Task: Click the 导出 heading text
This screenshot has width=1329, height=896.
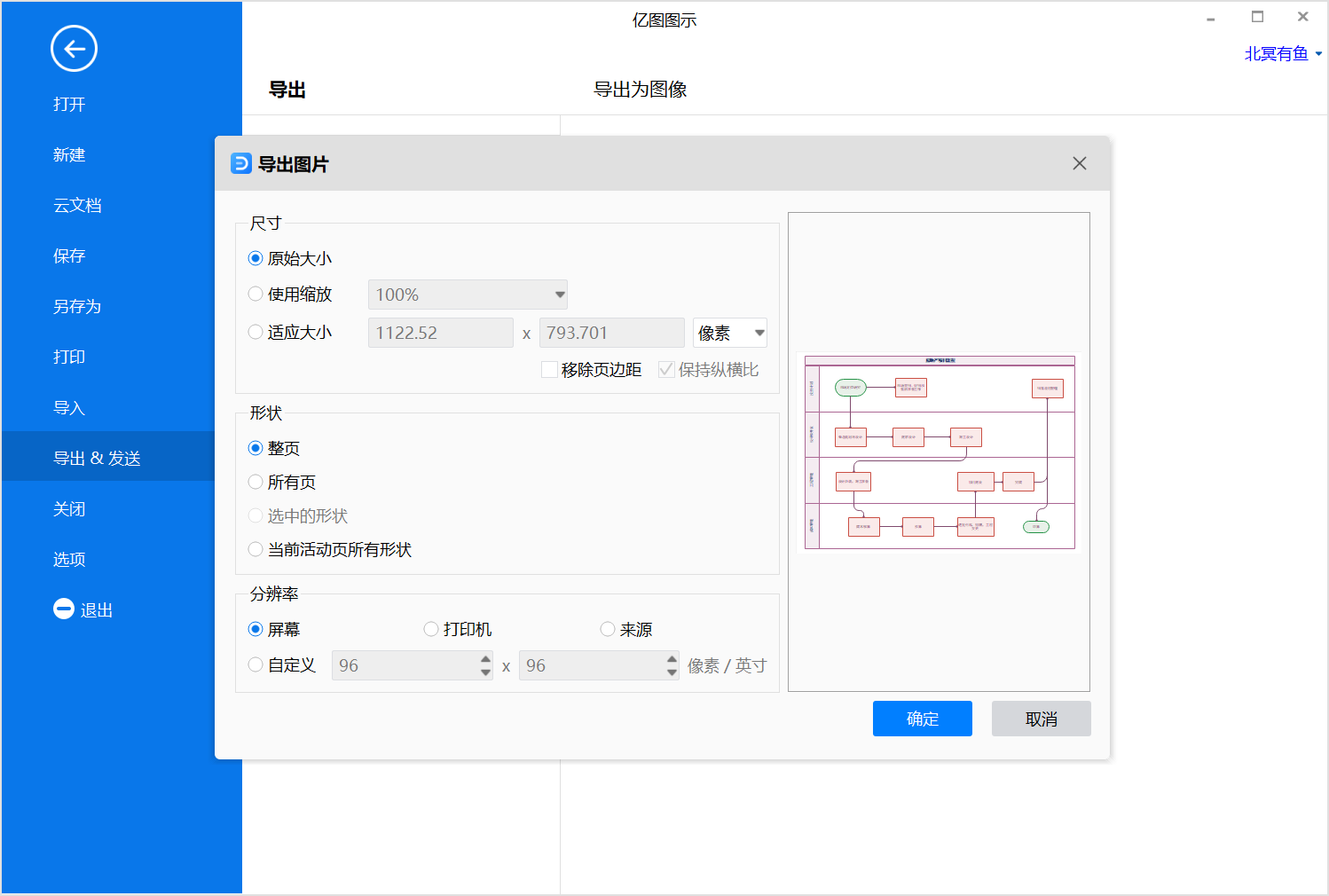Action: pos(287,90)
